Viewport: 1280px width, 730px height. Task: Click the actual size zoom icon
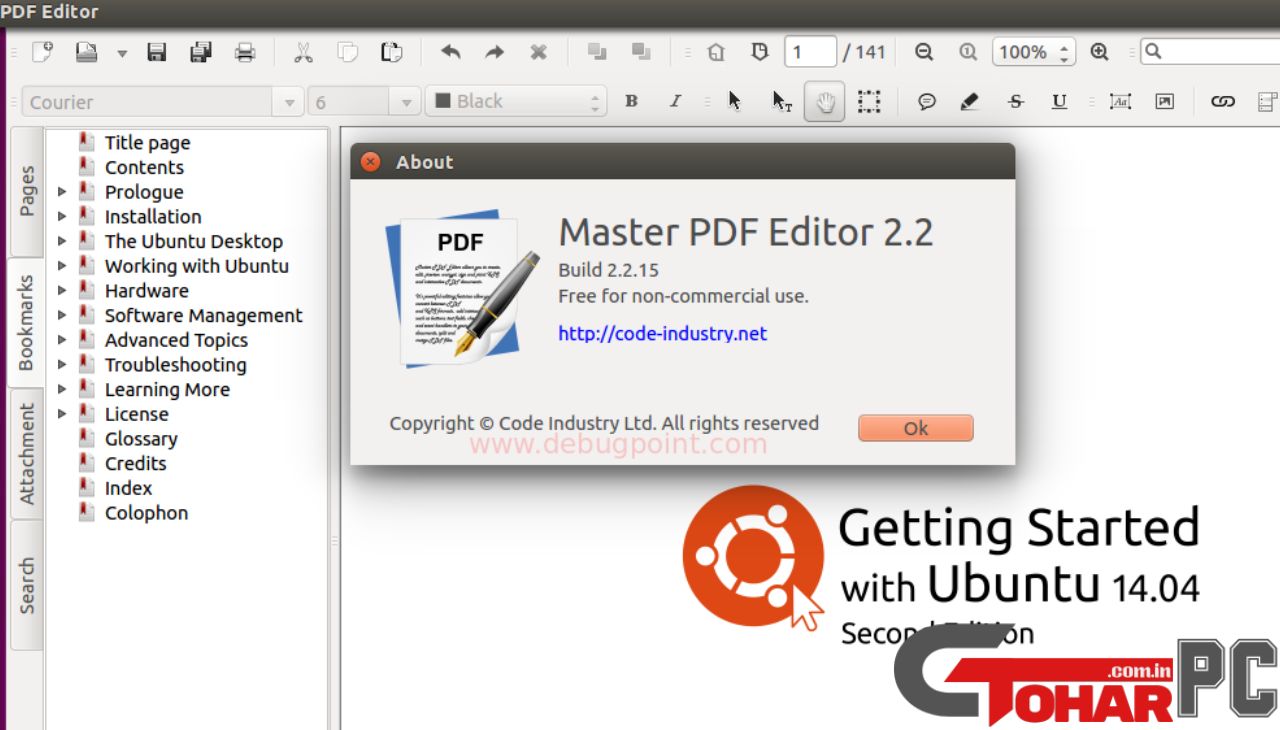tap(968, 52)
